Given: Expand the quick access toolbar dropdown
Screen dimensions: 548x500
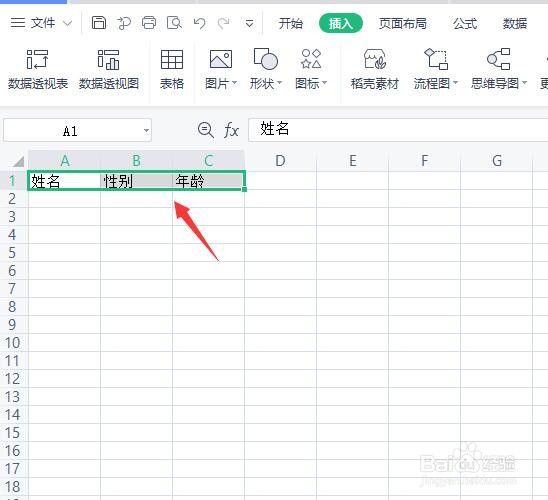Looking at the screenshot, I should click(249, 24).
